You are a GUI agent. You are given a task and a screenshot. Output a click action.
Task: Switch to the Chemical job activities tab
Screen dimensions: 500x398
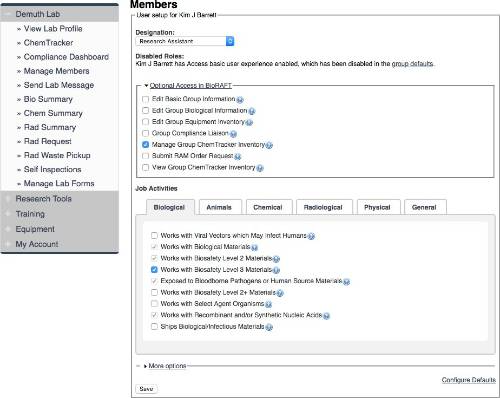tap(269, 207)
